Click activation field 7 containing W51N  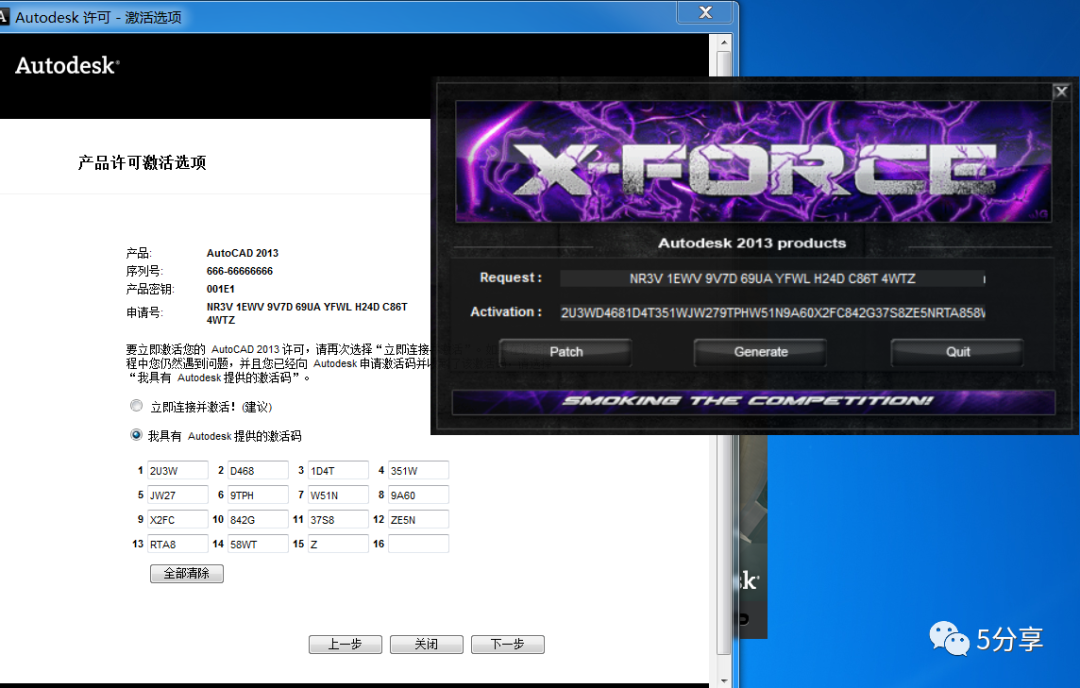point(338,494)
